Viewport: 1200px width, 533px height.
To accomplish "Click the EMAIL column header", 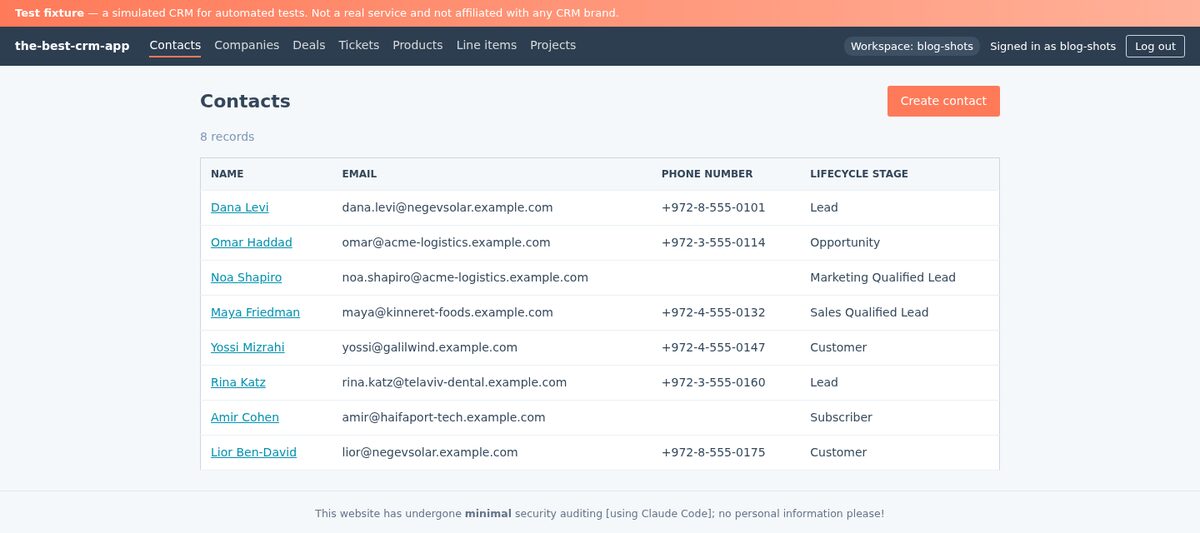I will pyautogui.click(x=359, y=174).
